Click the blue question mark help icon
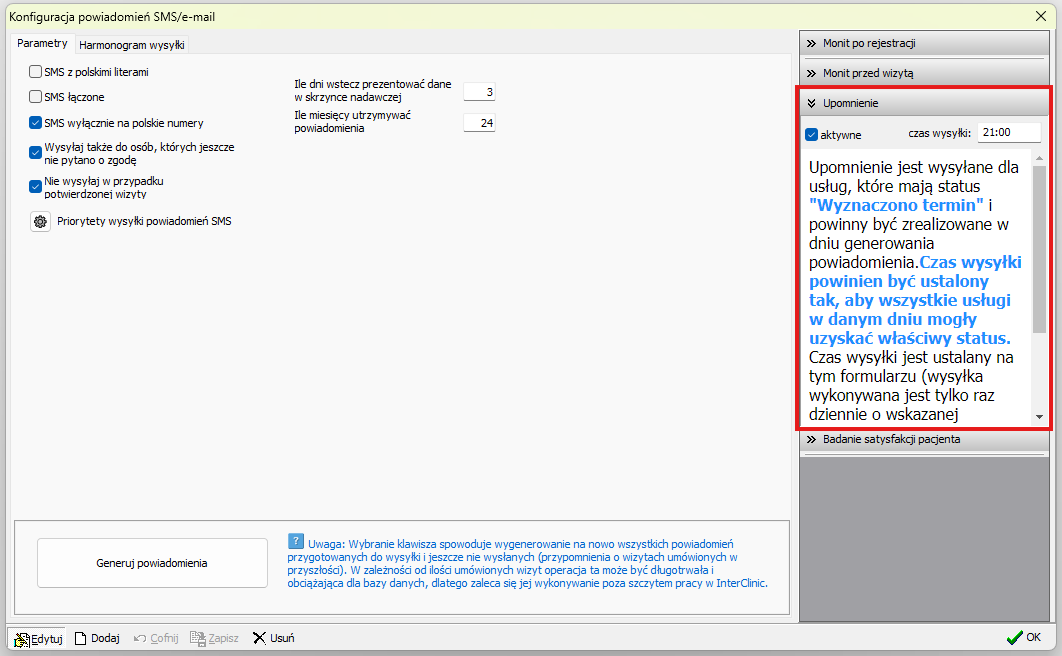The image size is (1062, 656). pos(295,540)
